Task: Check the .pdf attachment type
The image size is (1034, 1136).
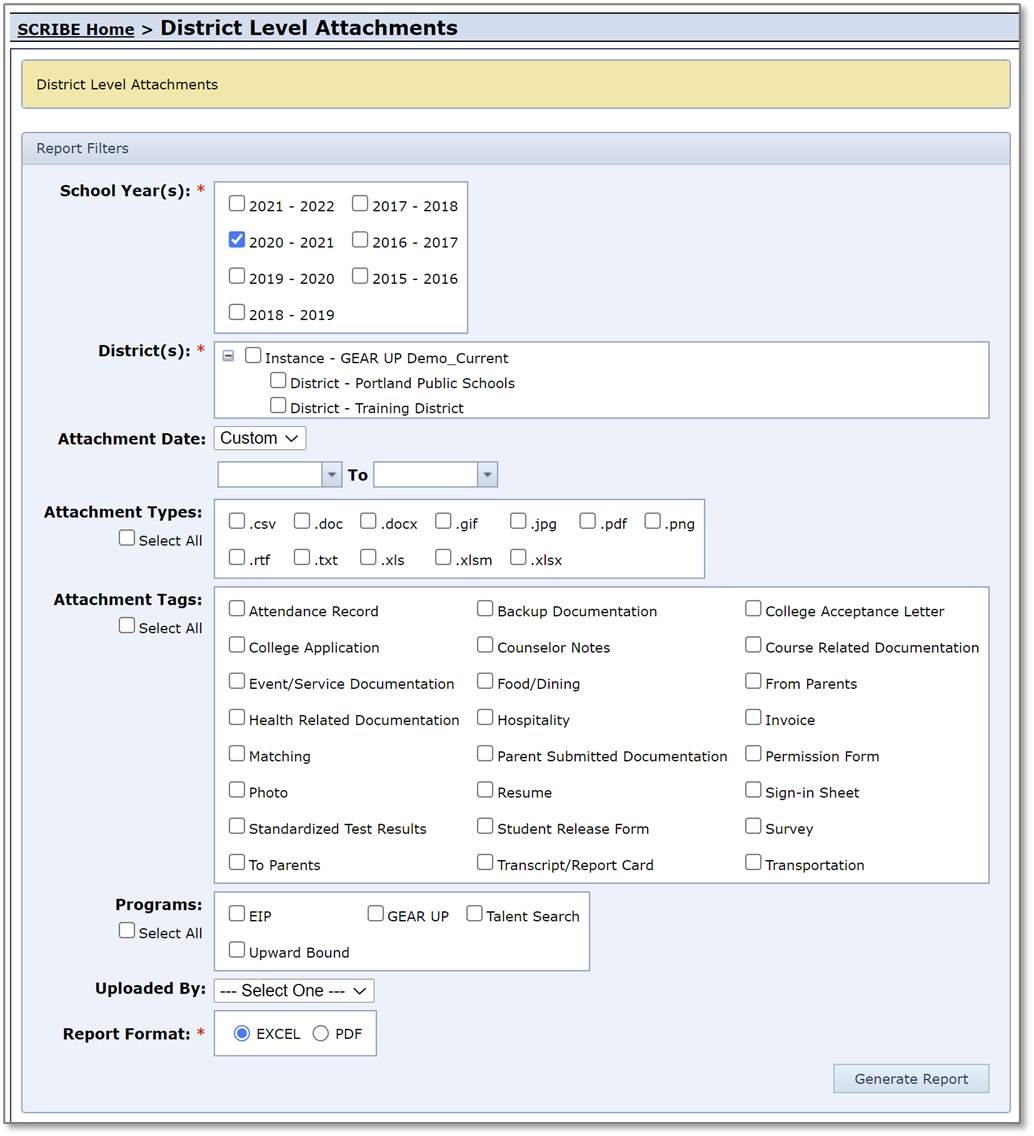Action: point(588,521)
